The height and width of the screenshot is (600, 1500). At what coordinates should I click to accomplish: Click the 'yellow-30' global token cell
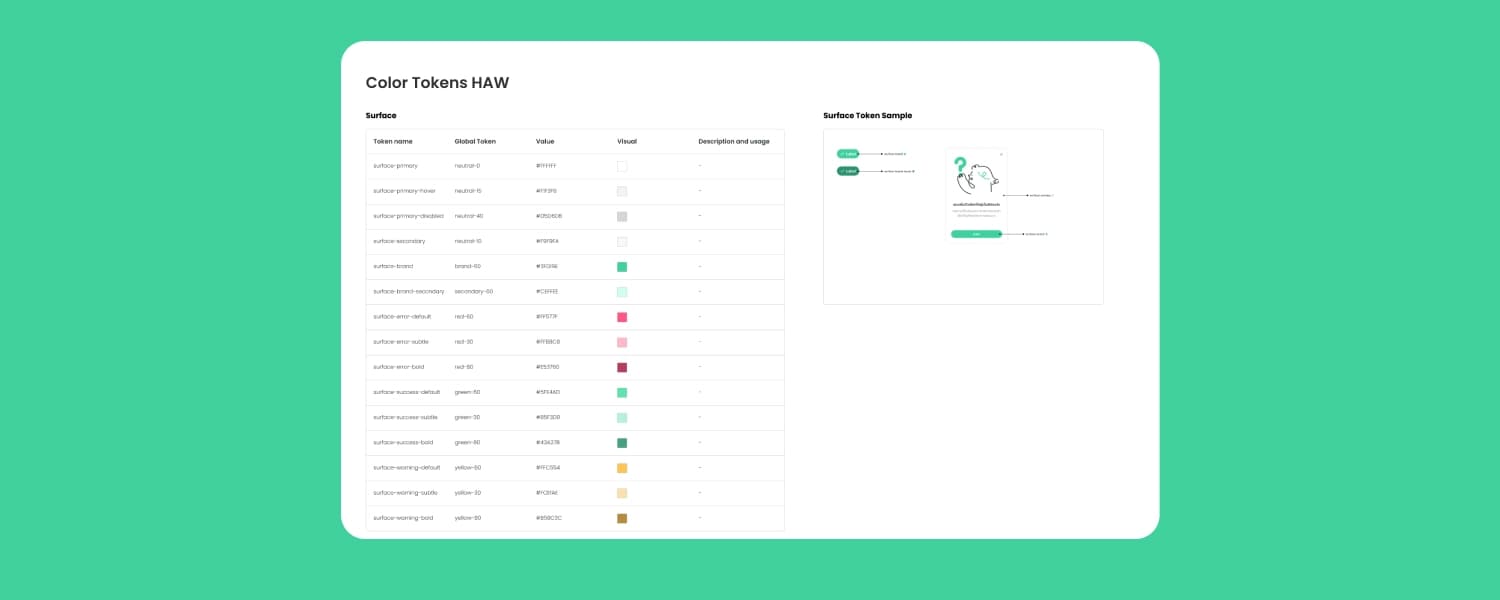(468, 493)
